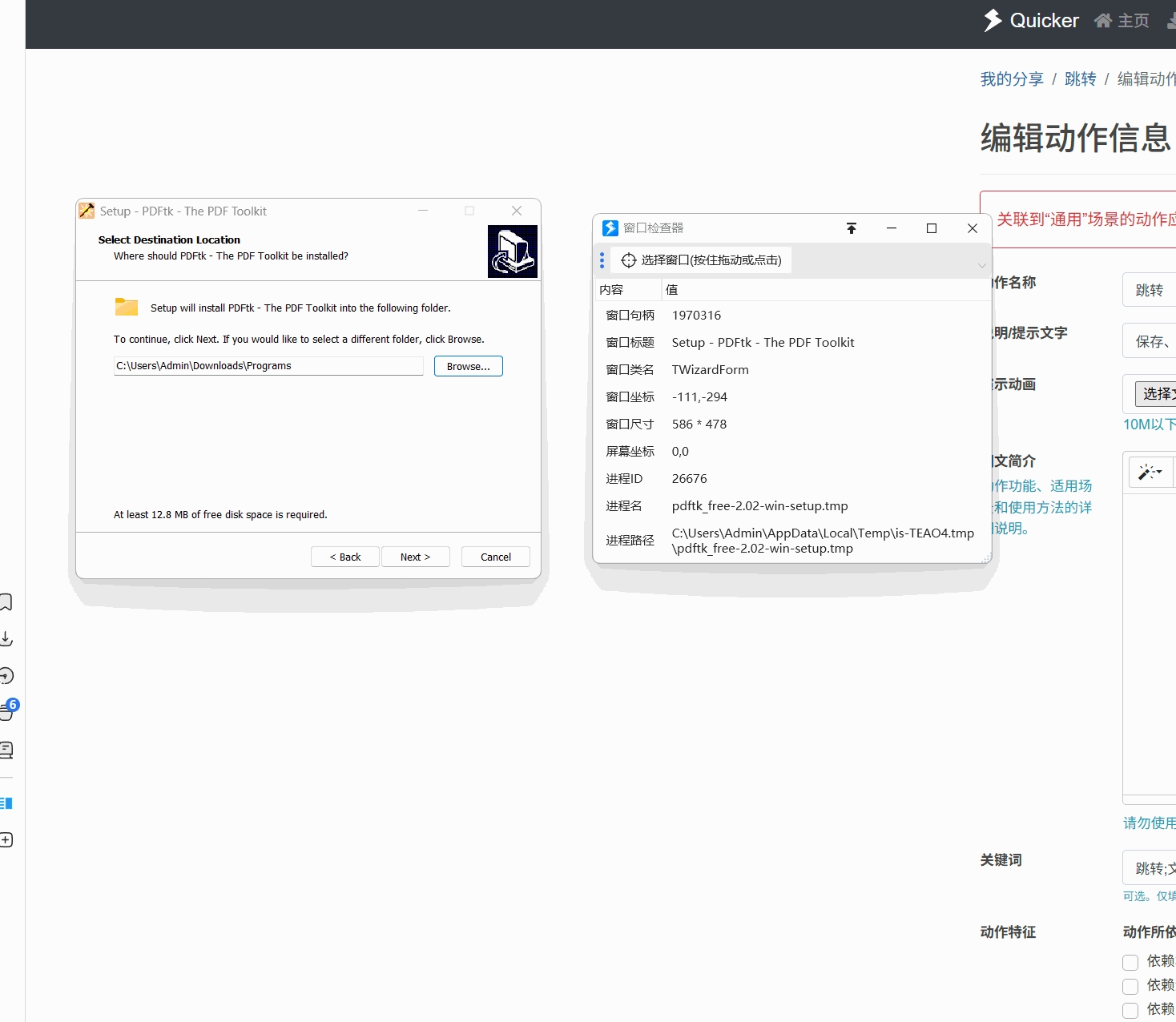This screenshot has width=1176, height=1022.
Task: Click the destination folder path field
Action: (268, 366)
